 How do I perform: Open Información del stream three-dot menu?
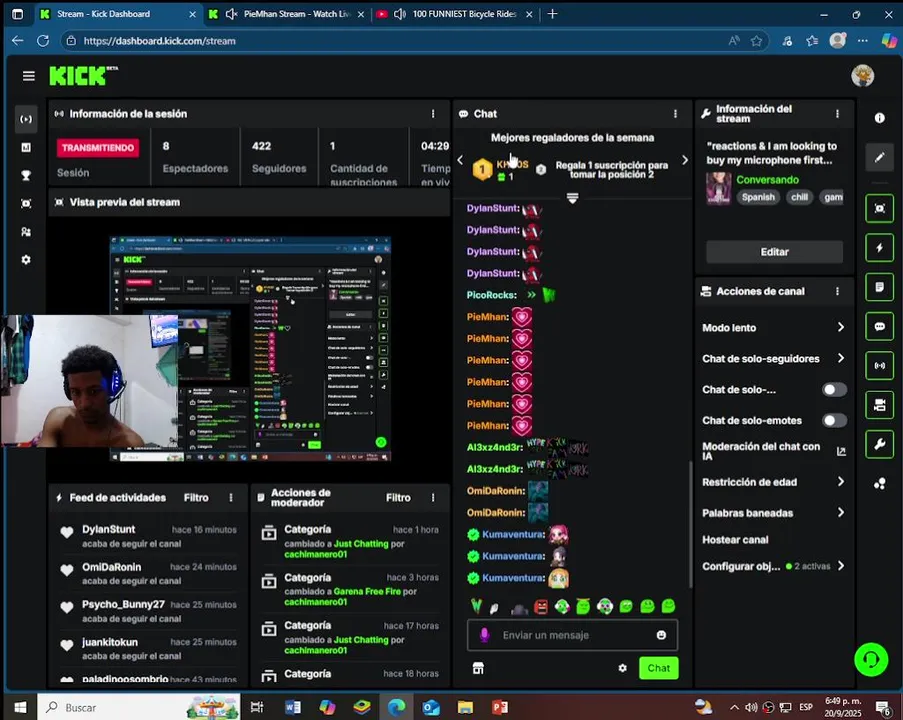click(837, 114)
